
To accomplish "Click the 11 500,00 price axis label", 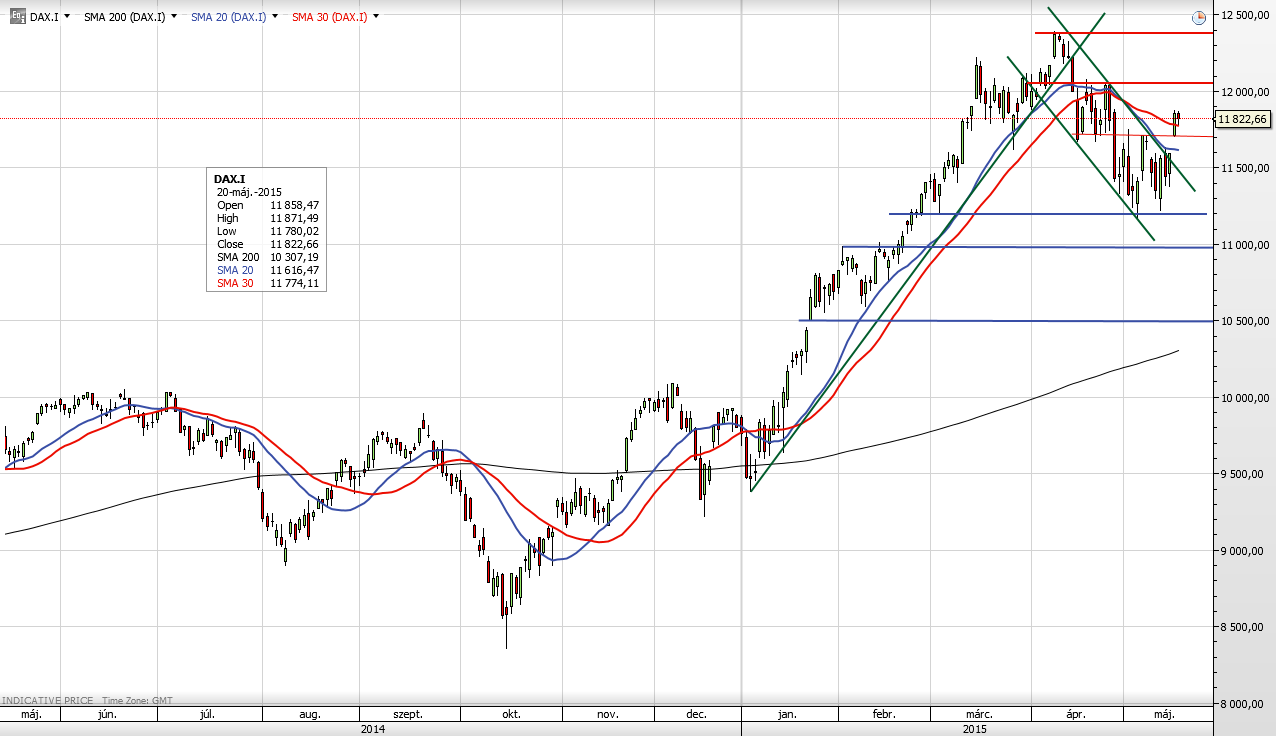I will tap(1246, 168).
